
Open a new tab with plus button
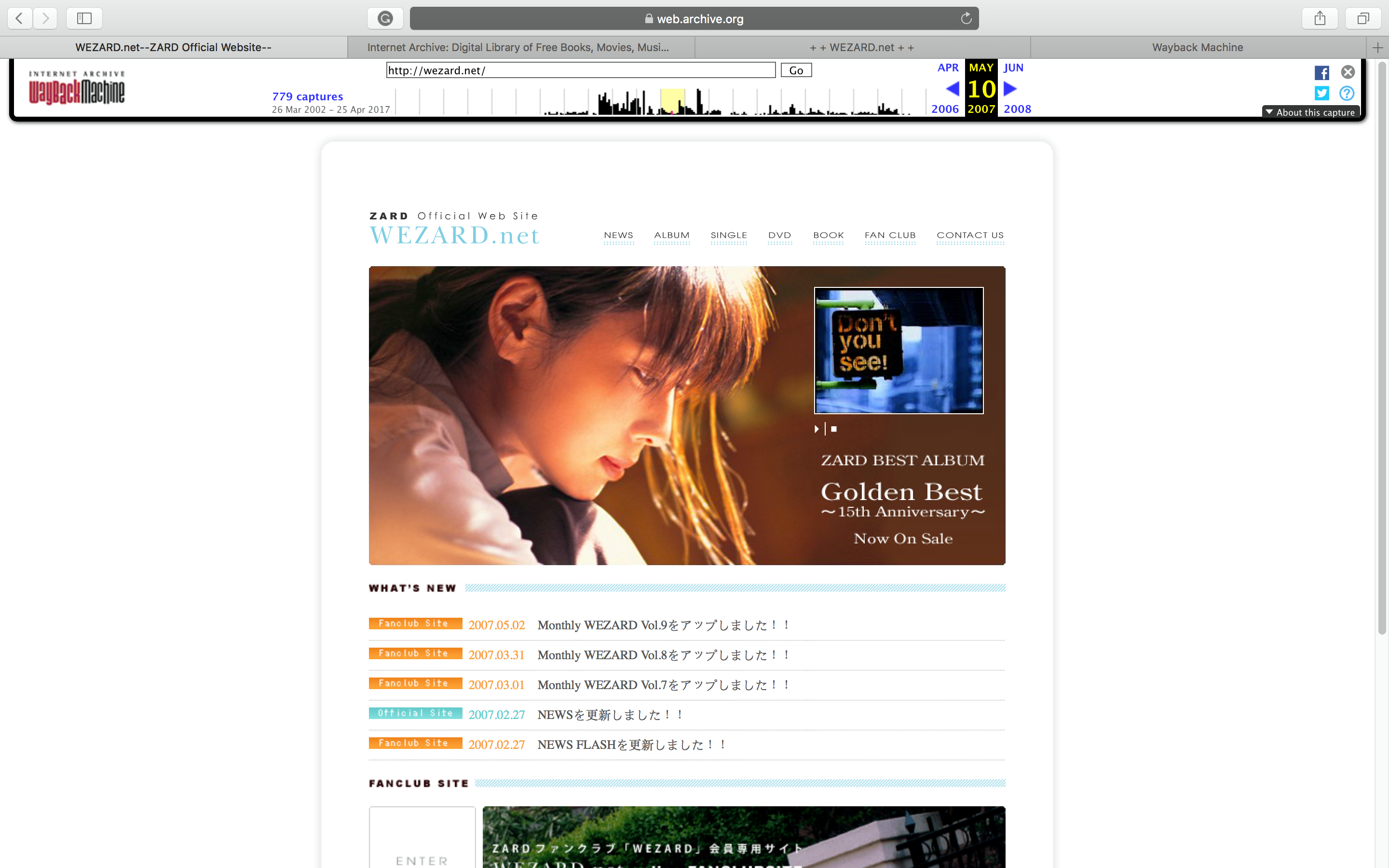coord(1377,48)
